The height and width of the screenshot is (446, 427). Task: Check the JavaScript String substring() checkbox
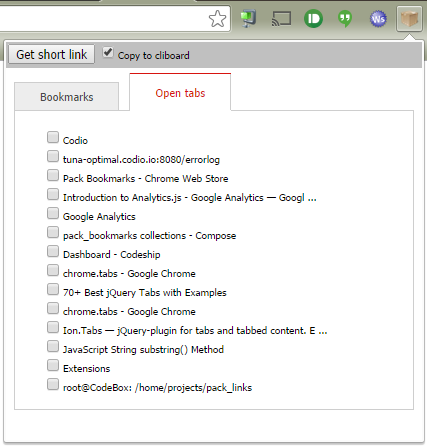(x=53, y=346)
